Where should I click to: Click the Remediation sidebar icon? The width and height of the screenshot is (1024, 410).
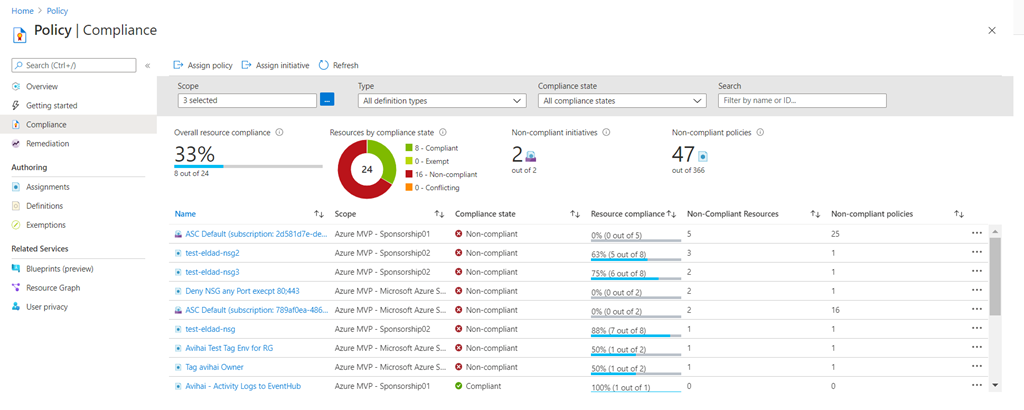(16, 143)
